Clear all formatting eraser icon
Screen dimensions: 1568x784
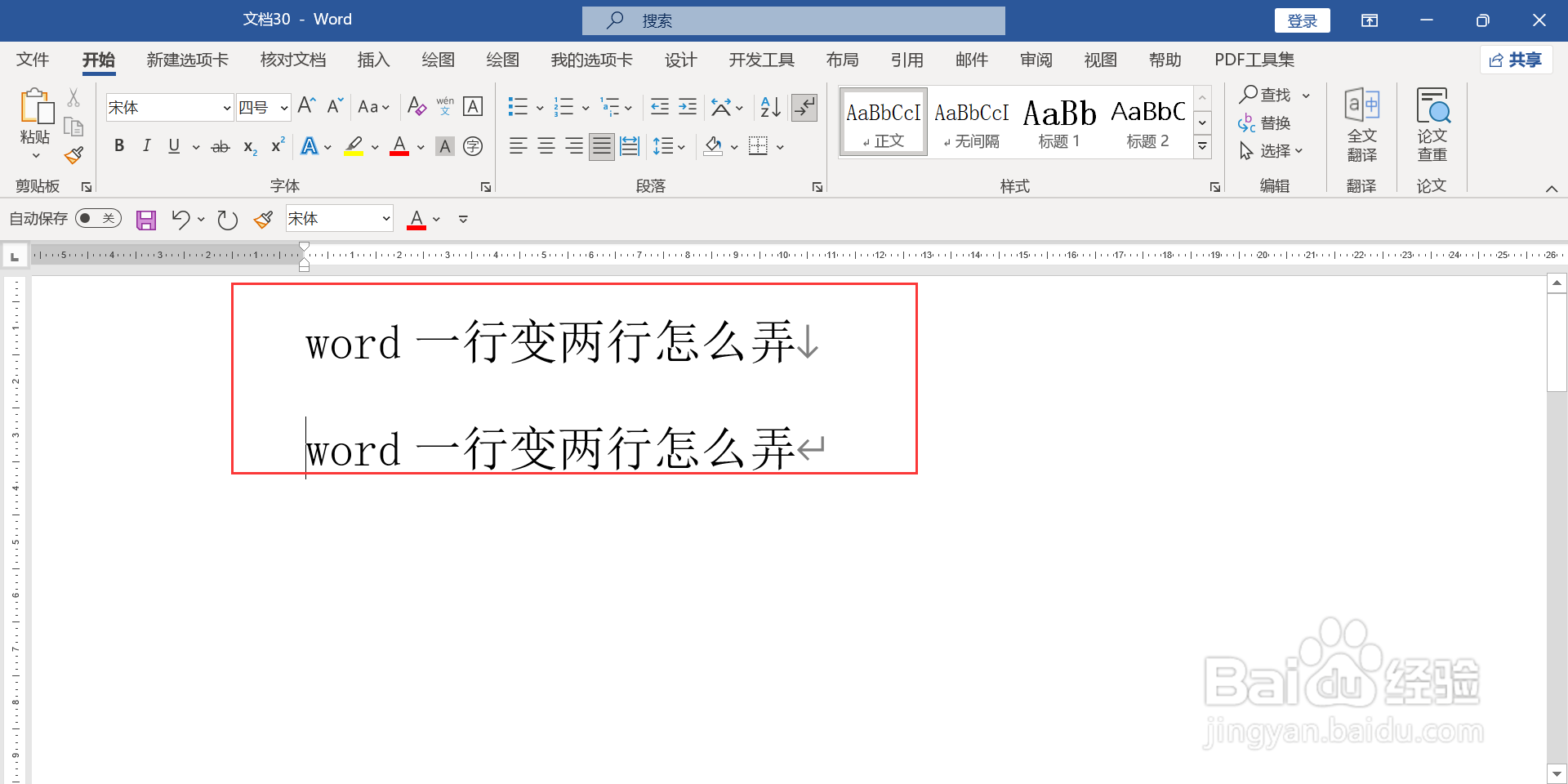click(x=416, y=106)
